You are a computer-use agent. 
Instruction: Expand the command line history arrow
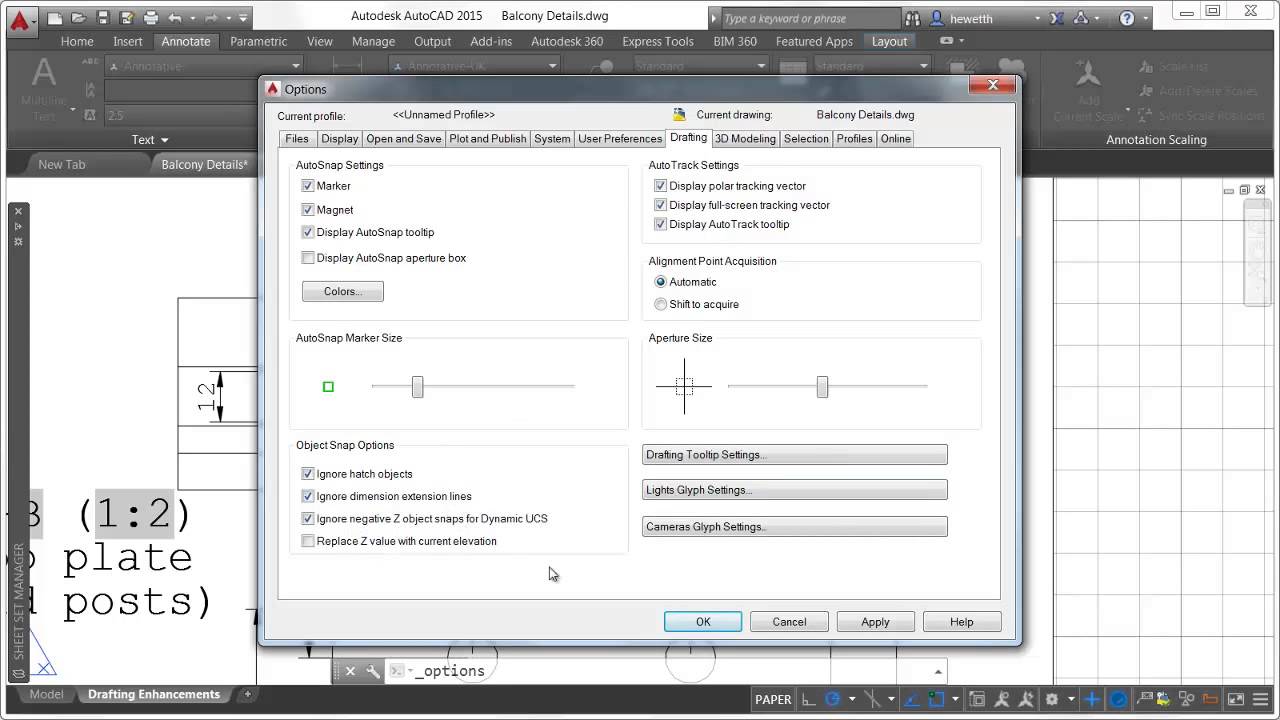(938, 671)
